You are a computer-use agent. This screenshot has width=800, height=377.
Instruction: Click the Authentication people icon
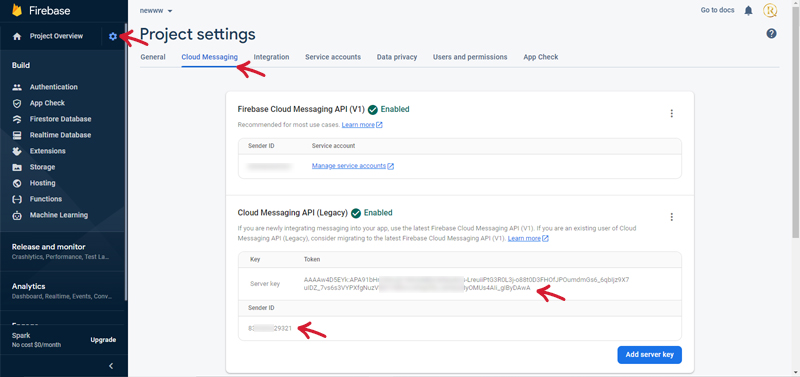pyautogui.click(x=17, y=87)
